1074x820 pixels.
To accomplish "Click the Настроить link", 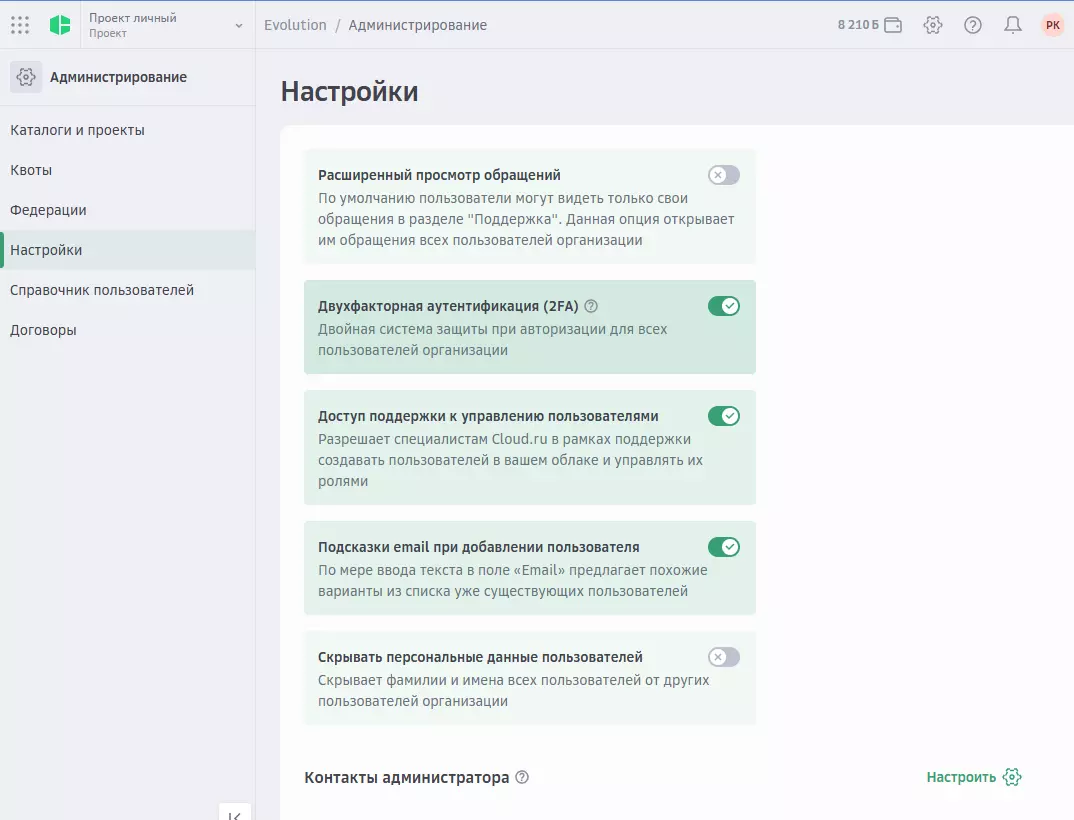I will [x=973, y=777].
